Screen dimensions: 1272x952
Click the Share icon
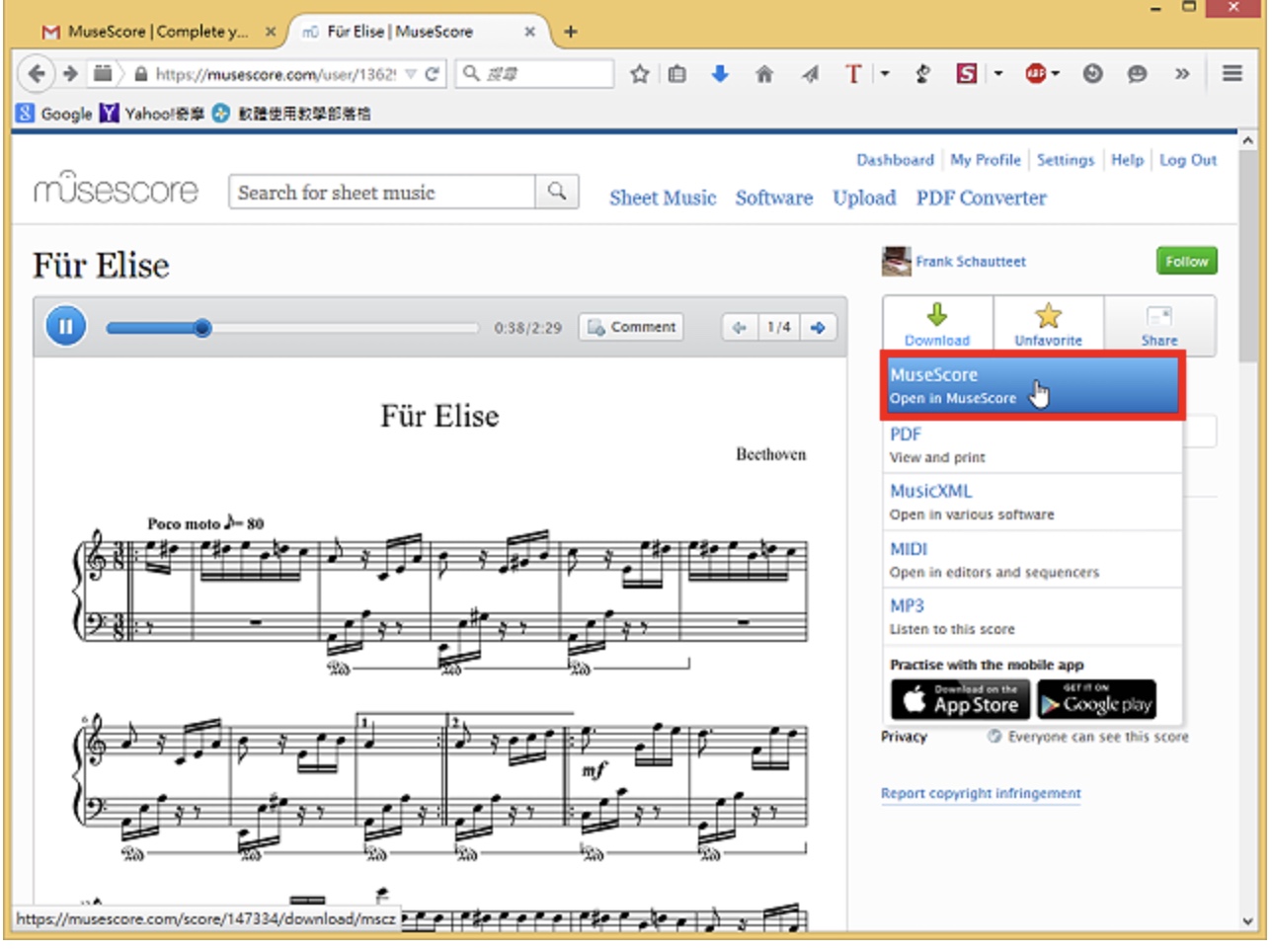click(x=1158, y=316)
